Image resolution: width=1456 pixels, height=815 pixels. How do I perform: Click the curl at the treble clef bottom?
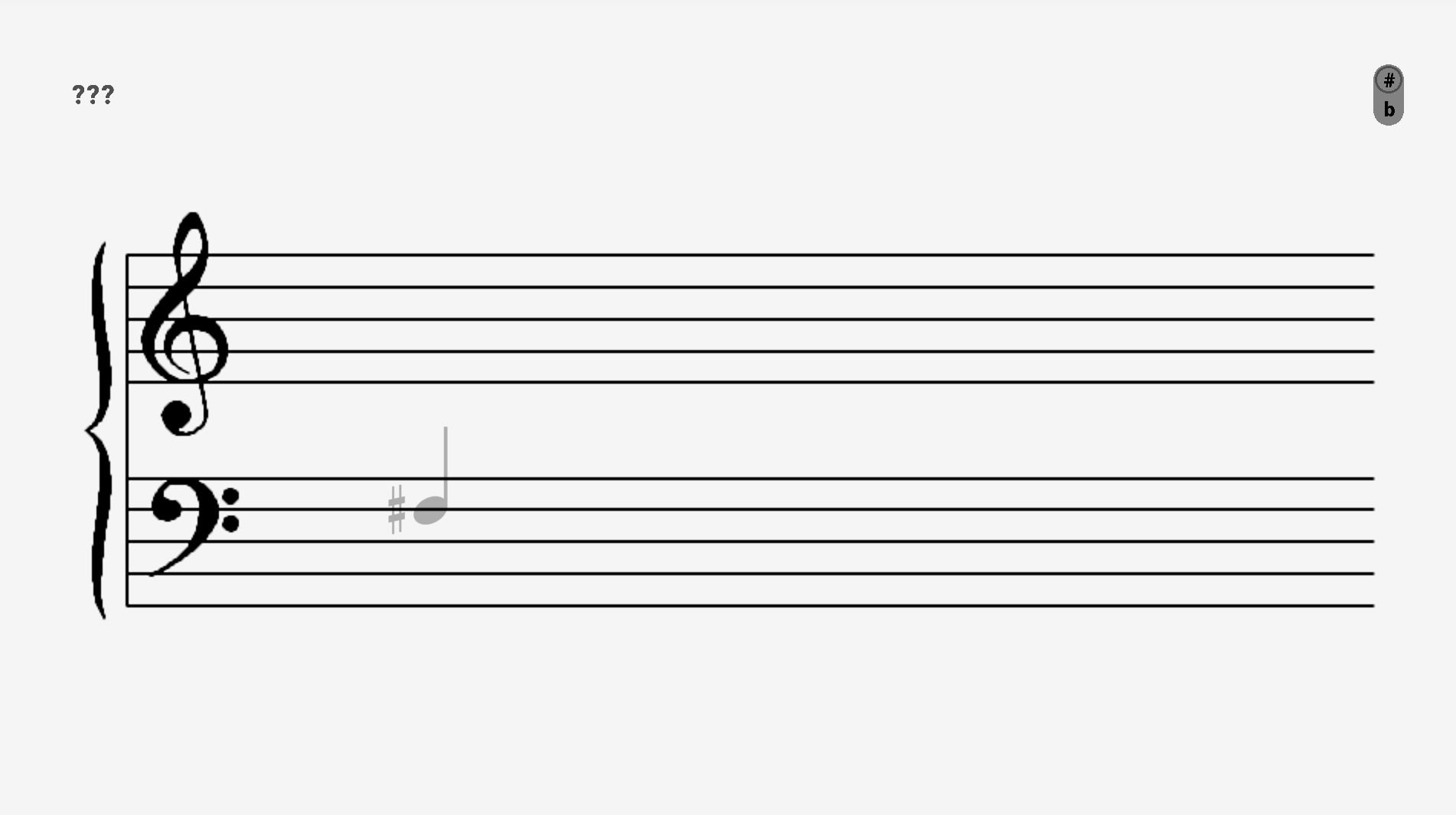(178, 417)
